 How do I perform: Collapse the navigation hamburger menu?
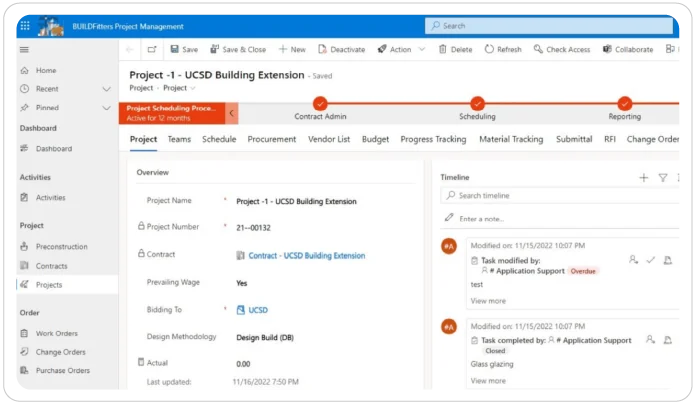pyautogui.click(x=24, y=50)
